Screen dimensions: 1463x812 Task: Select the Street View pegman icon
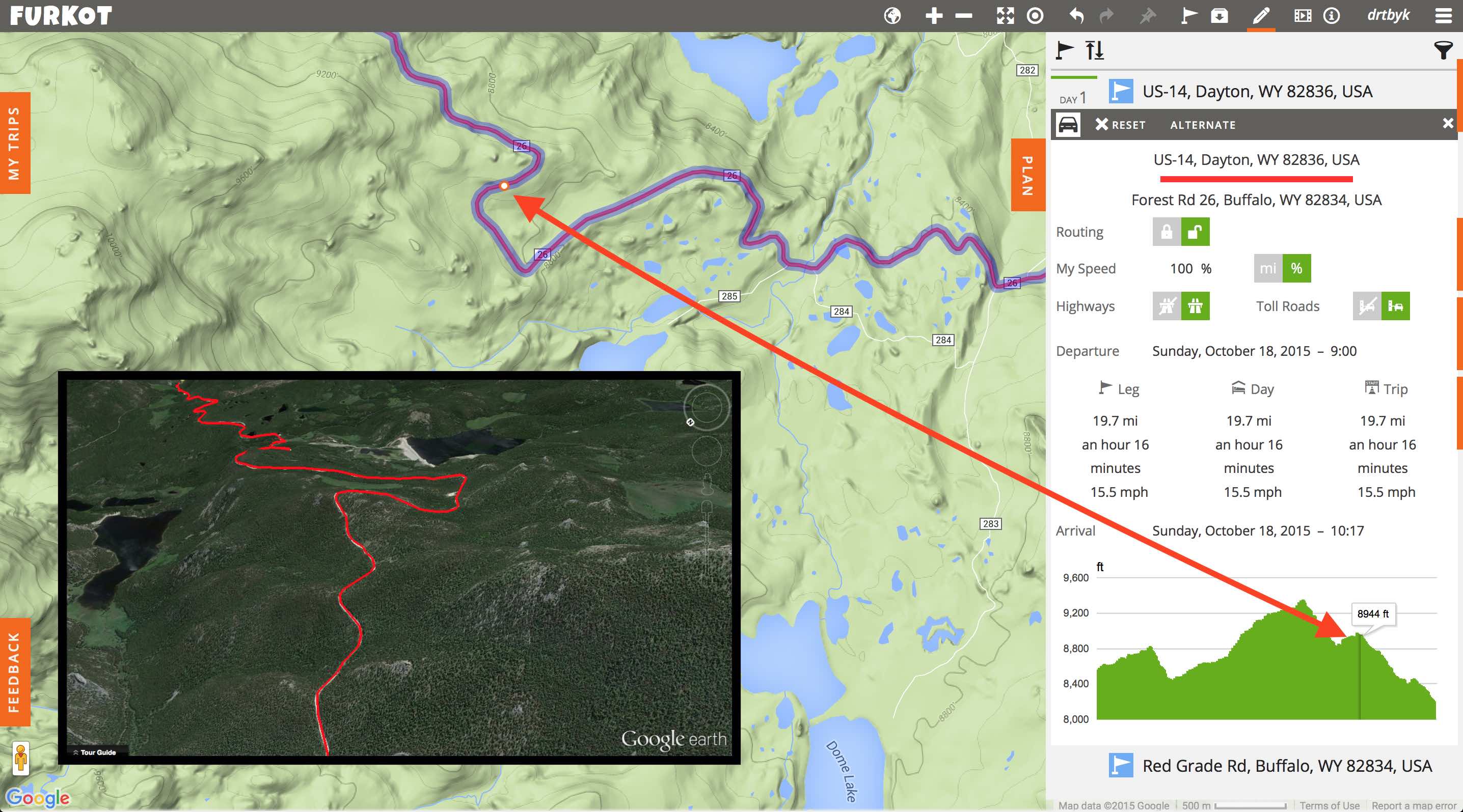pyautogui.click(x=21, y=758)
